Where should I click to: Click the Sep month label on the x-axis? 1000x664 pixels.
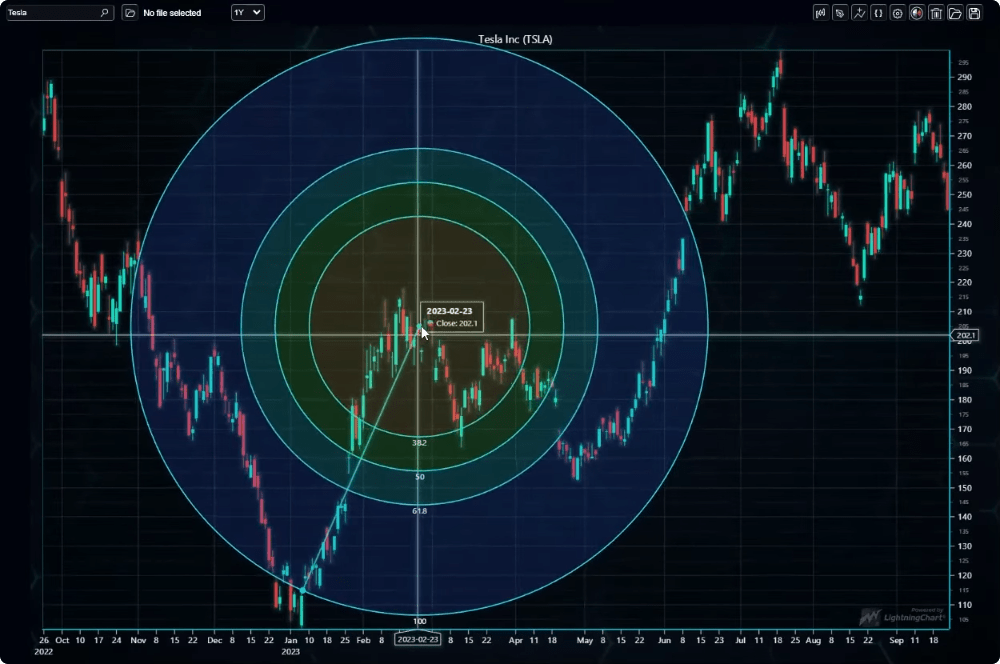(897, 640)
